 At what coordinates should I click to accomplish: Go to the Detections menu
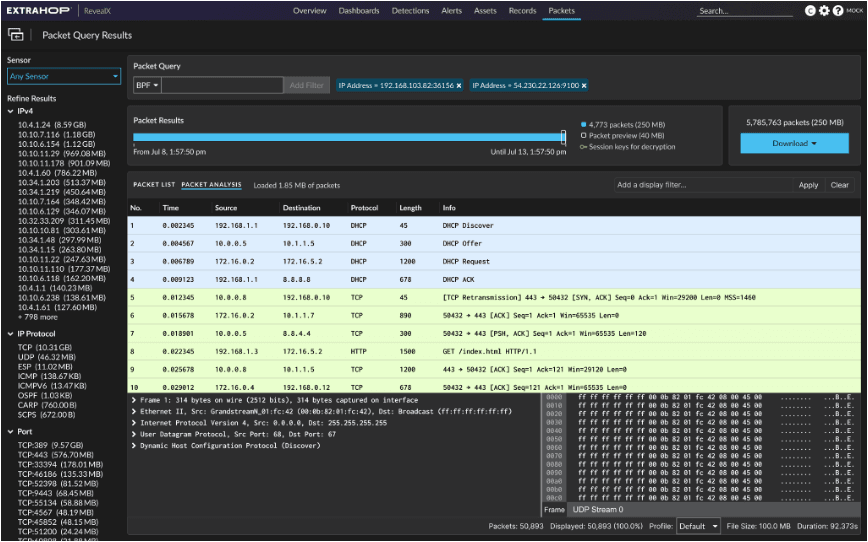(x=410, y=11)
